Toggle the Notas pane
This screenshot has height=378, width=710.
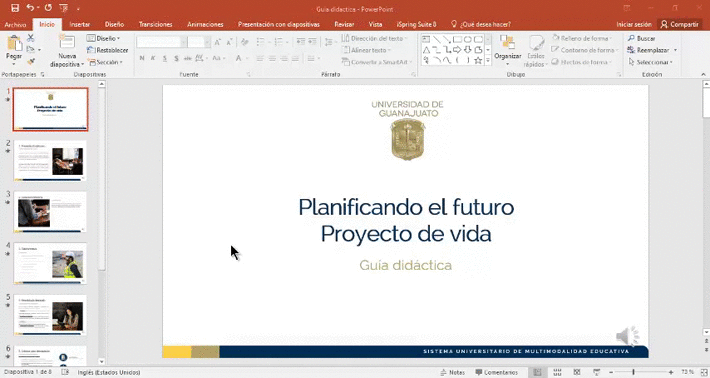452,372
